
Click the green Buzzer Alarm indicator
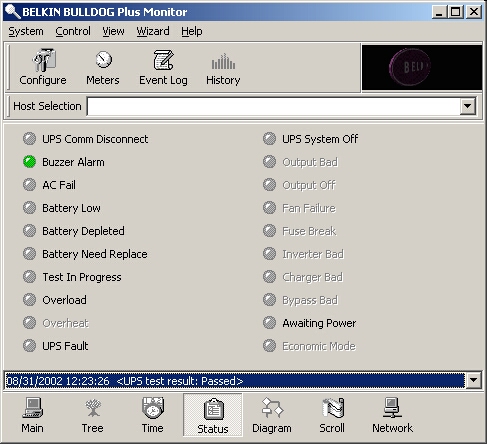tap(29, 162)
